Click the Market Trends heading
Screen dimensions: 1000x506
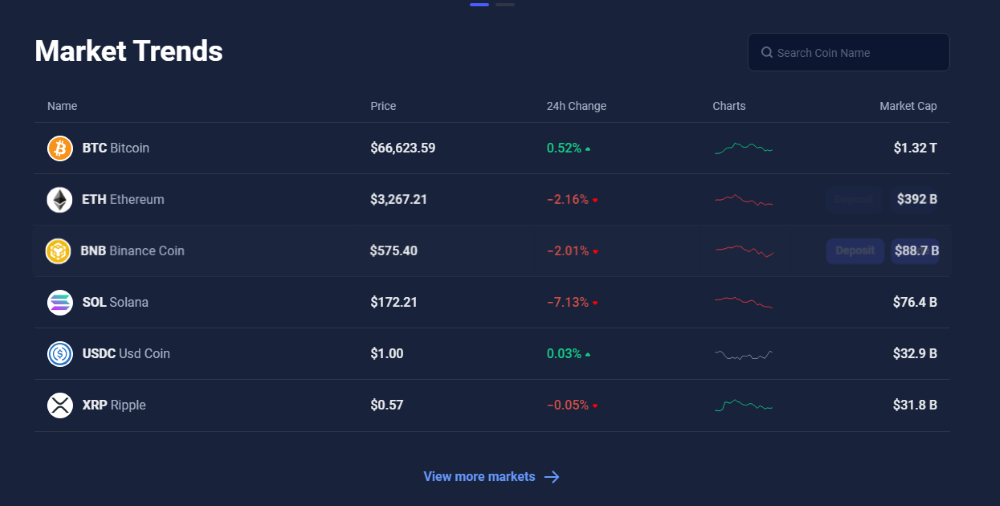[129, 51]
